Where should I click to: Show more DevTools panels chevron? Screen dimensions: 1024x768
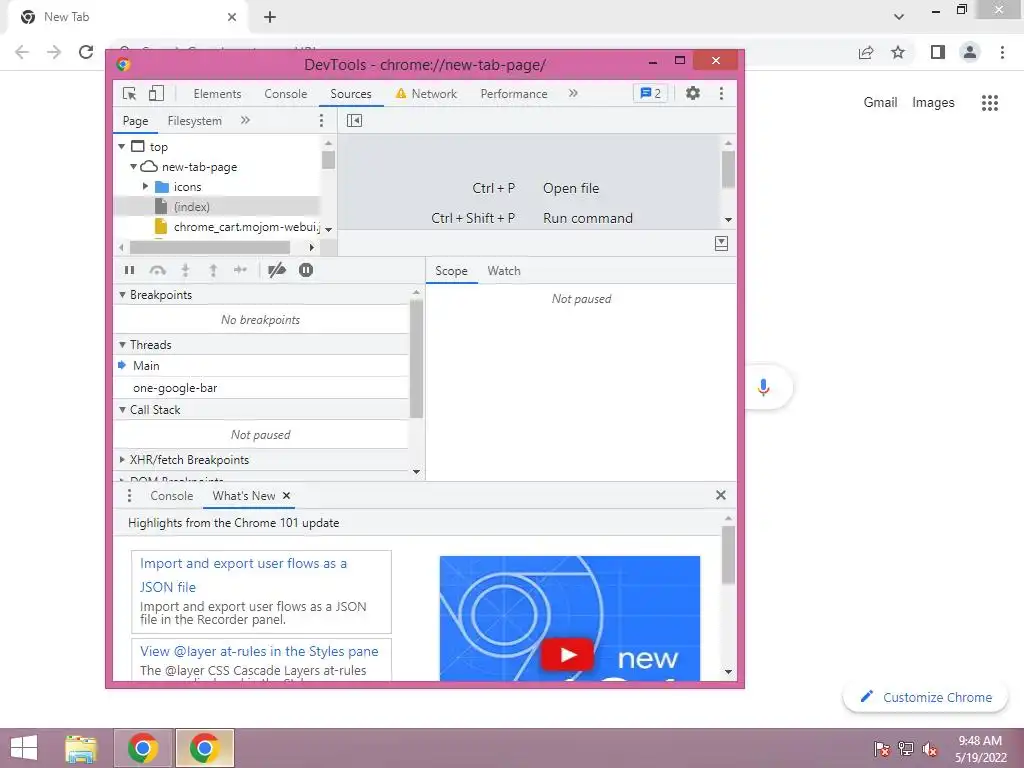[x=573, y=93]
